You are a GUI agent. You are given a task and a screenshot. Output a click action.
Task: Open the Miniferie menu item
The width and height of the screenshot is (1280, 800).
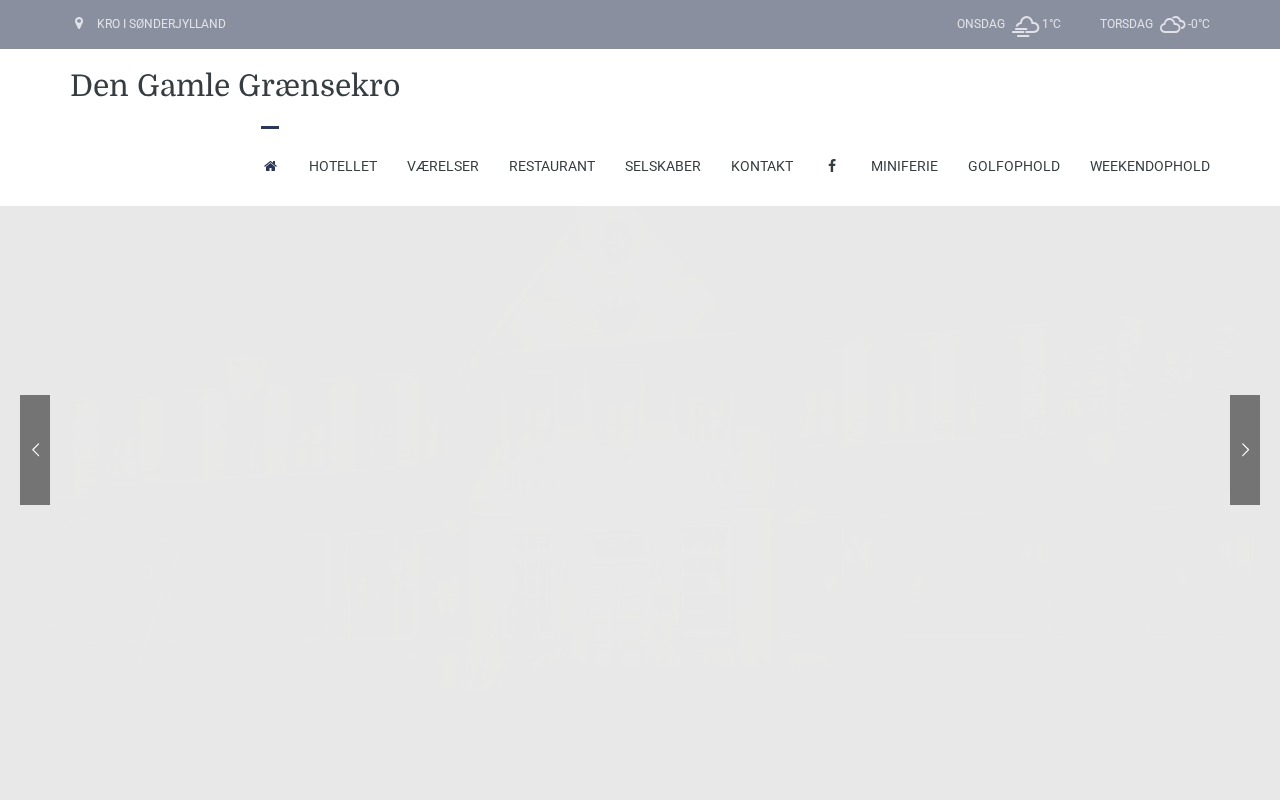click(x=904, y=166)
